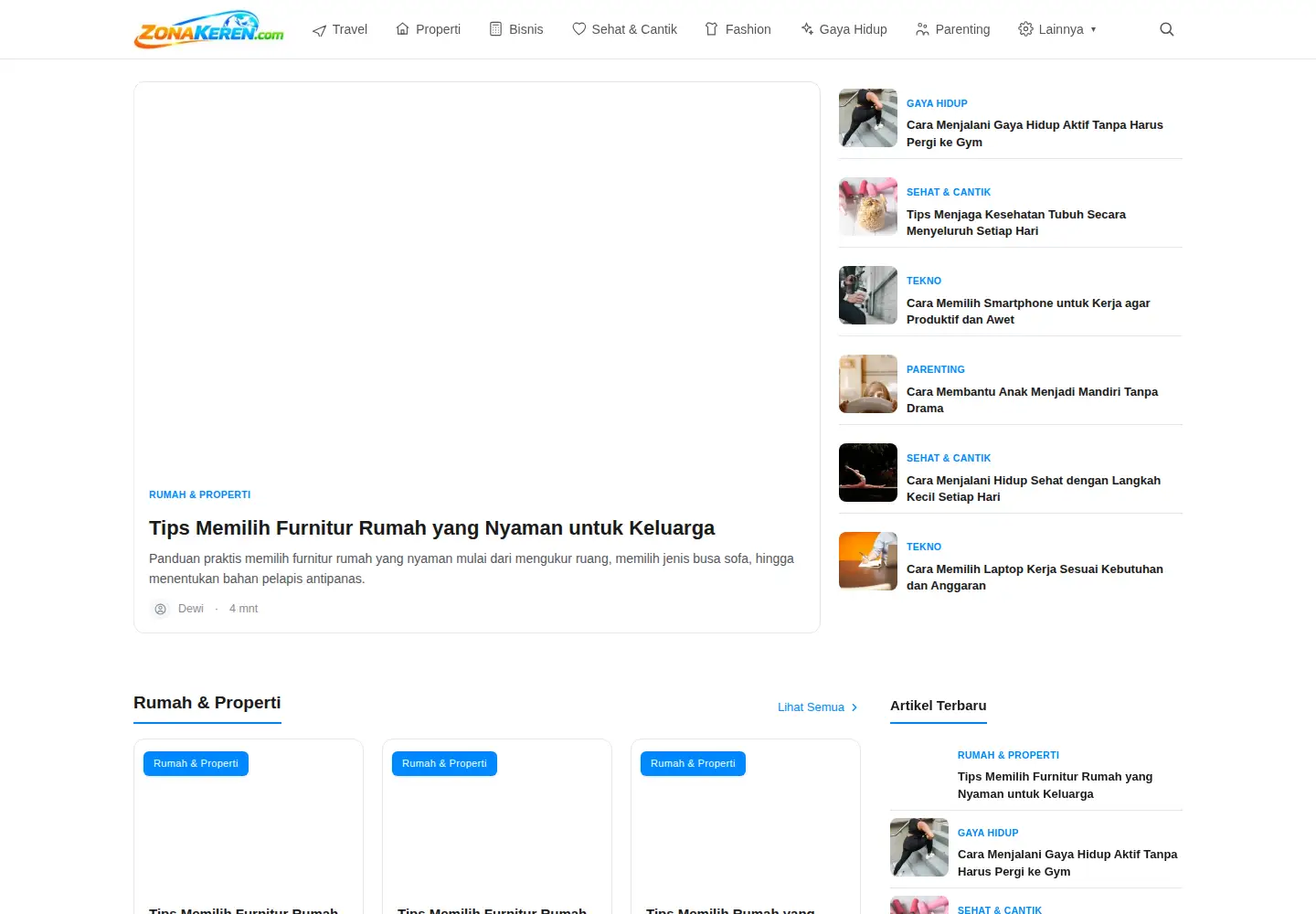Image resolution: width=1316 pixels, height=914 pixels.
Task: Open article Cara Memilih Laptop Kerja Sesuai Kebutuhan
Action: 1035,577
